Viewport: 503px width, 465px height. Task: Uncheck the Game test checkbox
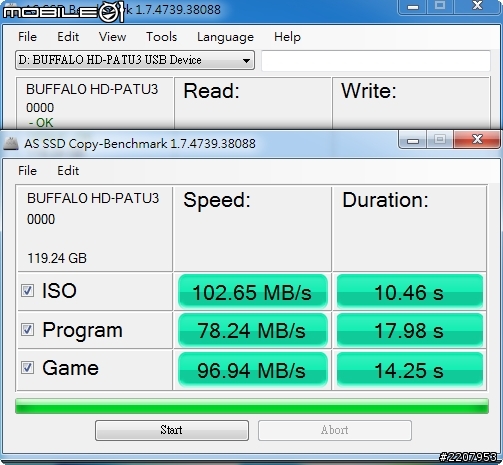[27, 368]
